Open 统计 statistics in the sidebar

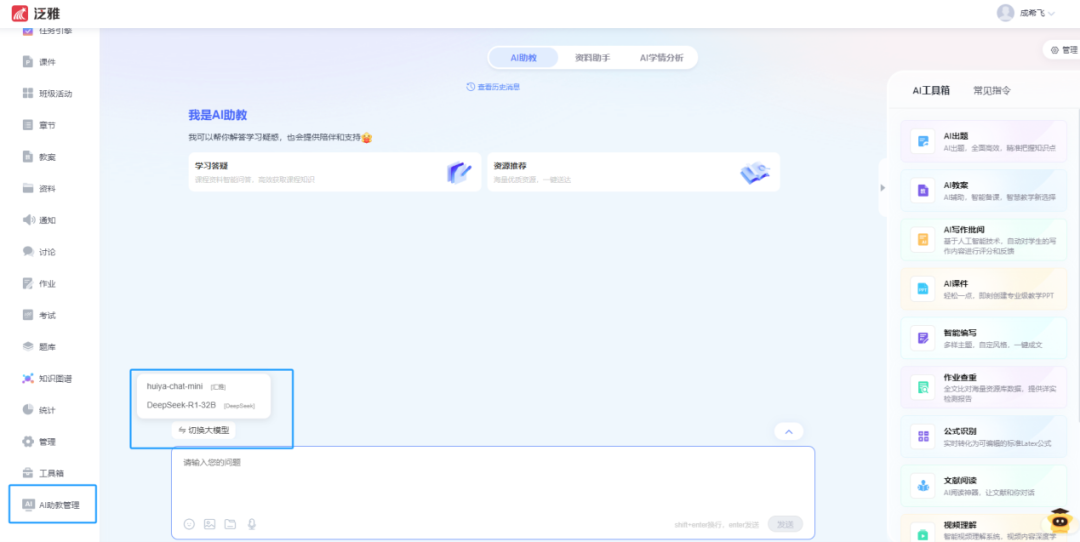click(x=39, y=410)
